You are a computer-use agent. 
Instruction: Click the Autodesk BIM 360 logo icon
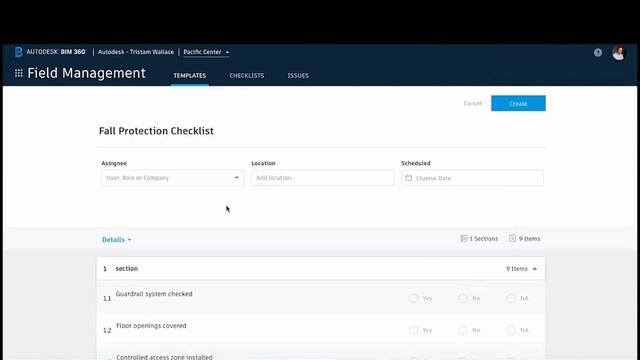coord(18,52)
